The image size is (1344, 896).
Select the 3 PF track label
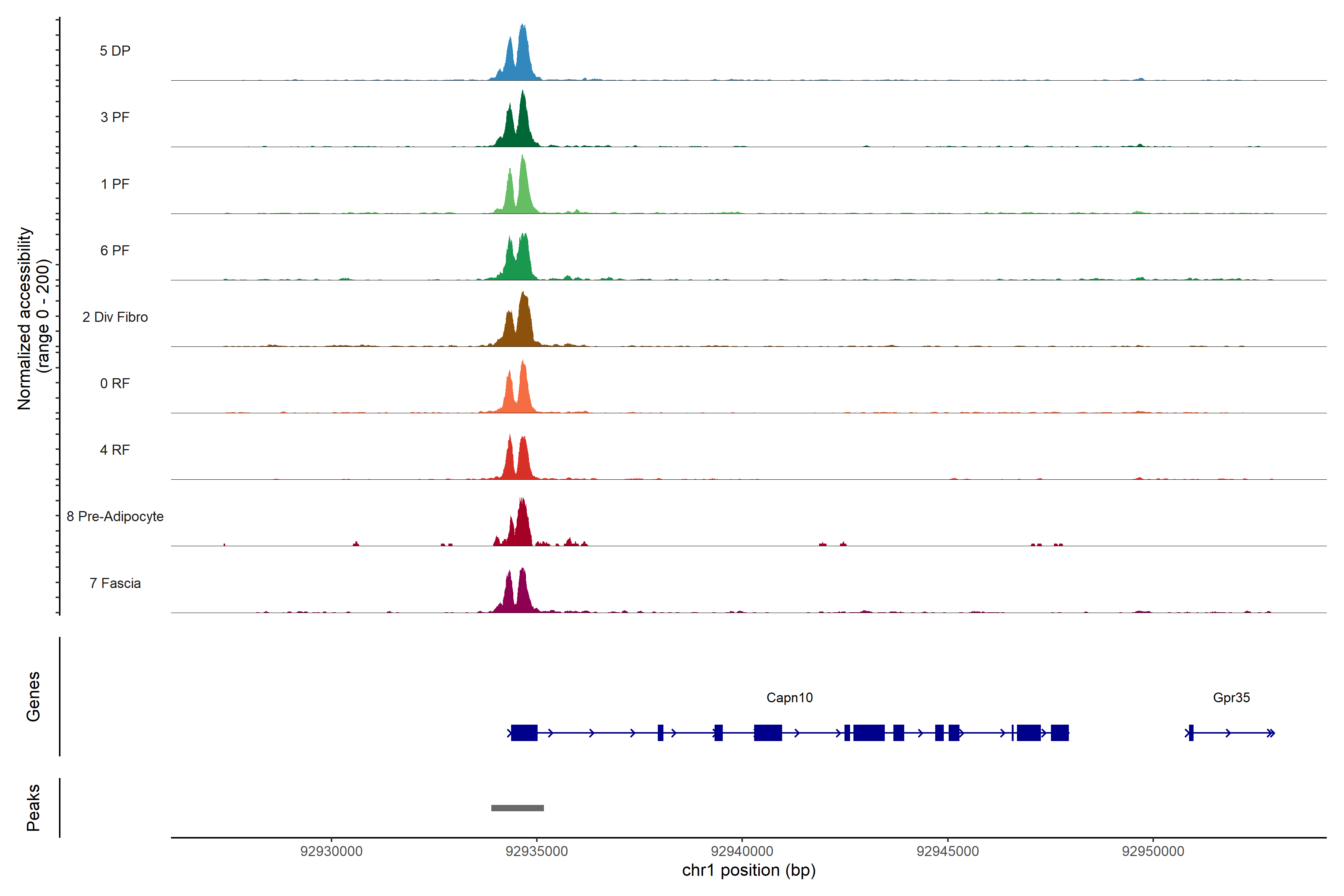115,117
